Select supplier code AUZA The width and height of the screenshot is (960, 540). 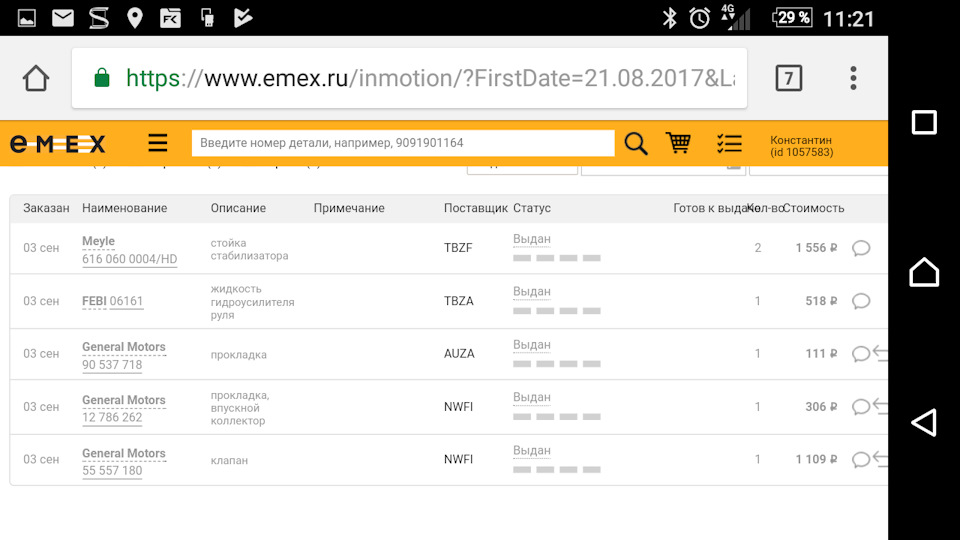459,354
